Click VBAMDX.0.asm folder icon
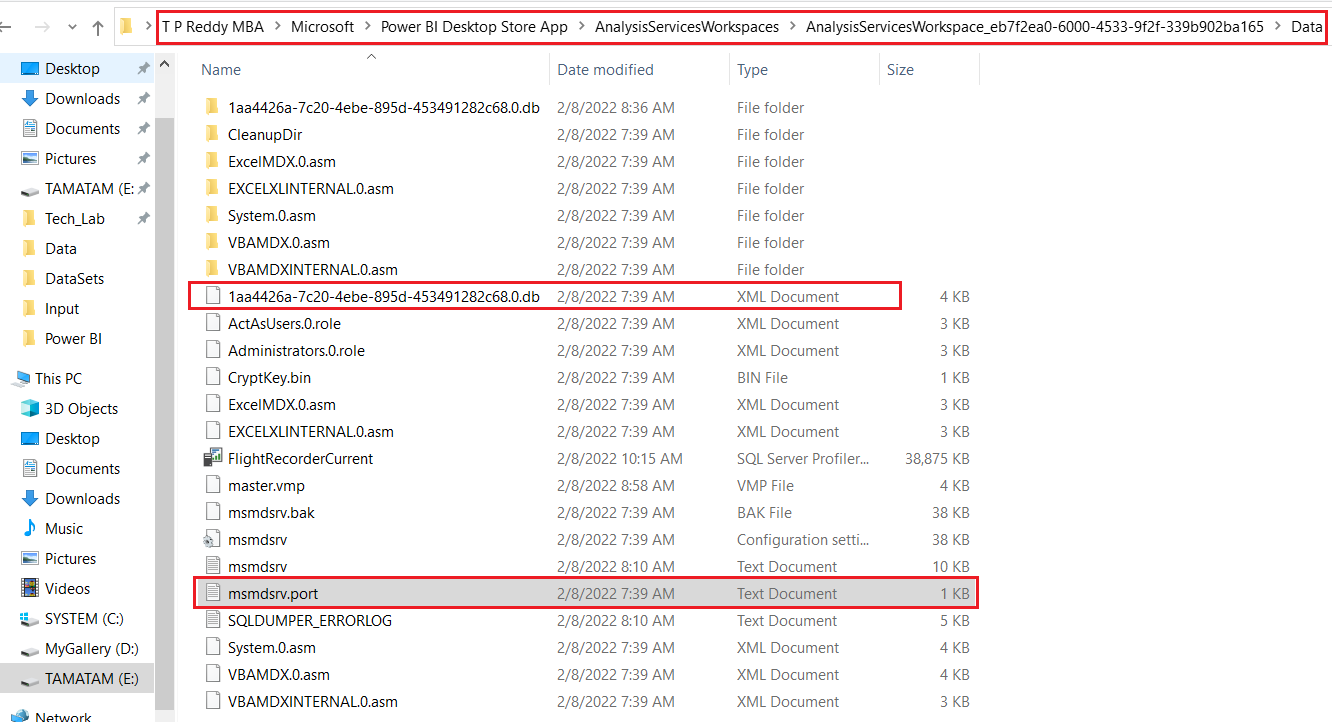Screen dimensions: 1332x722 point(211,242)
